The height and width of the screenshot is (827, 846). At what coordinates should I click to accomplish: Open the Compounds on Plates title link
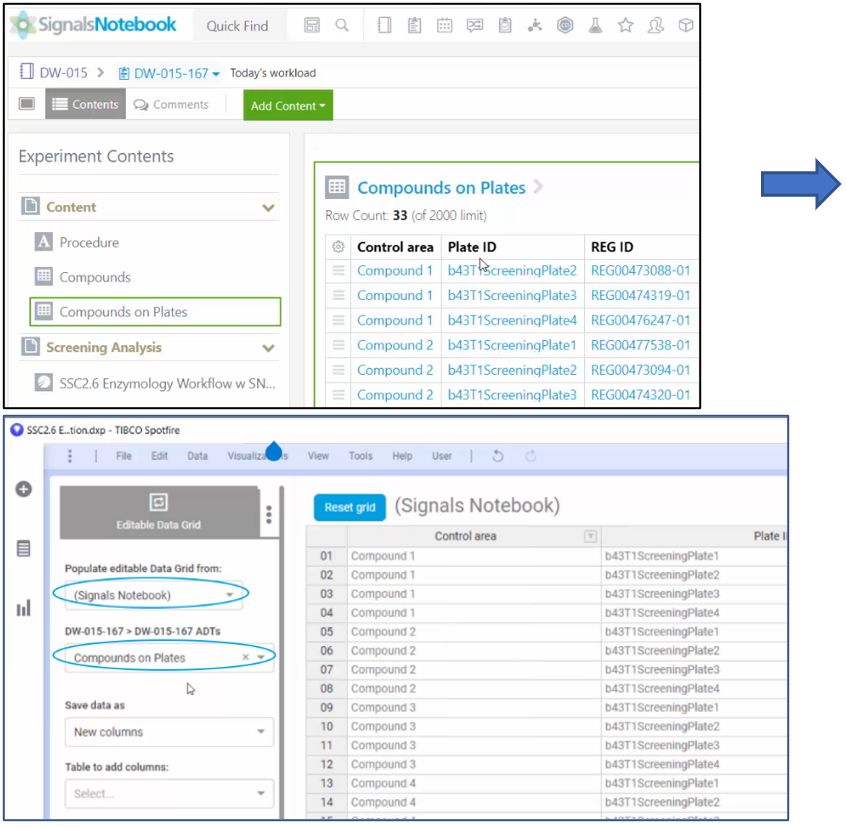[441, 188]
